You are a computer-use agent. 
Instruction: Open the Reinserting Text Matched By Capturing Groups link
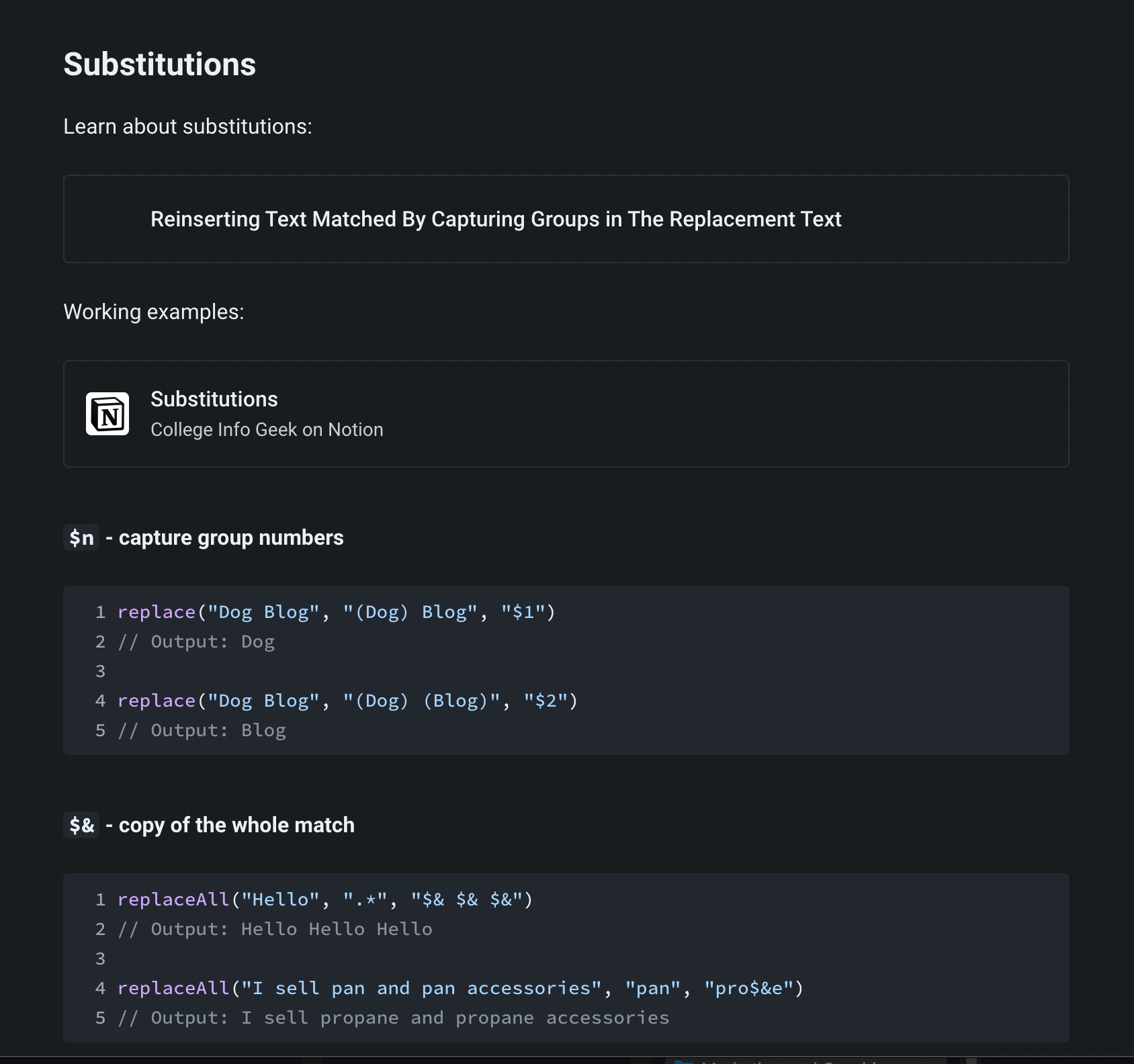point(496,219)
